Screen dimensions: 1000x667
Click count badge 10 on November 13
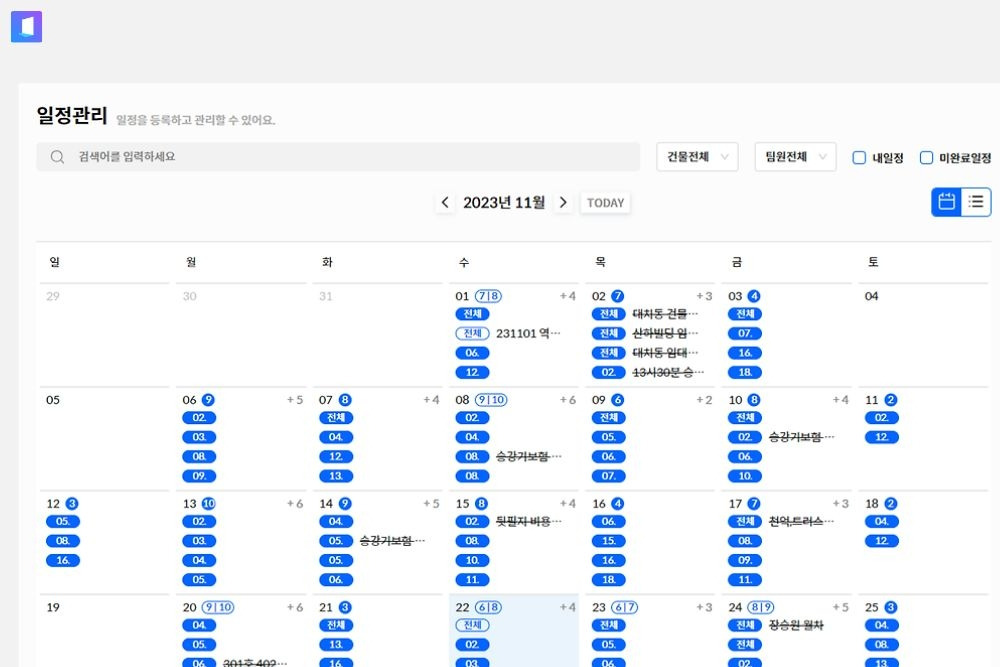[209, 504]
